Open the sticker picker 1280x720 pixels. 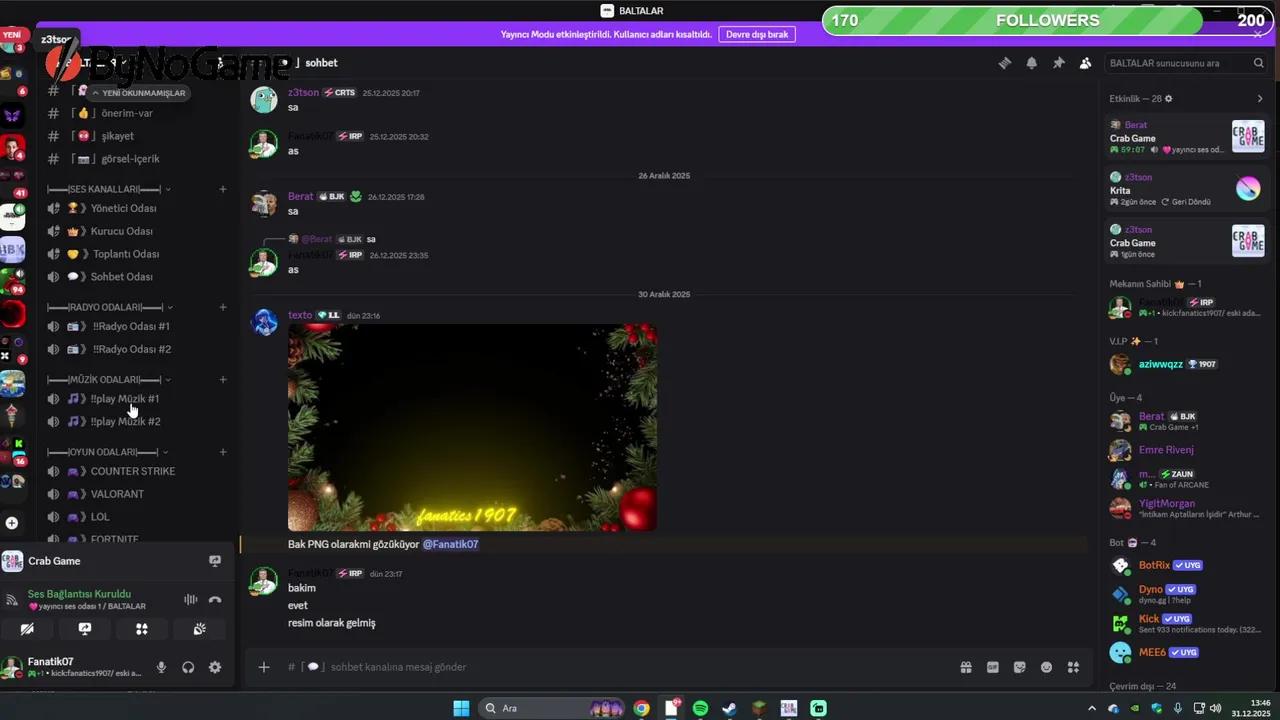[x=1019, y=667]
